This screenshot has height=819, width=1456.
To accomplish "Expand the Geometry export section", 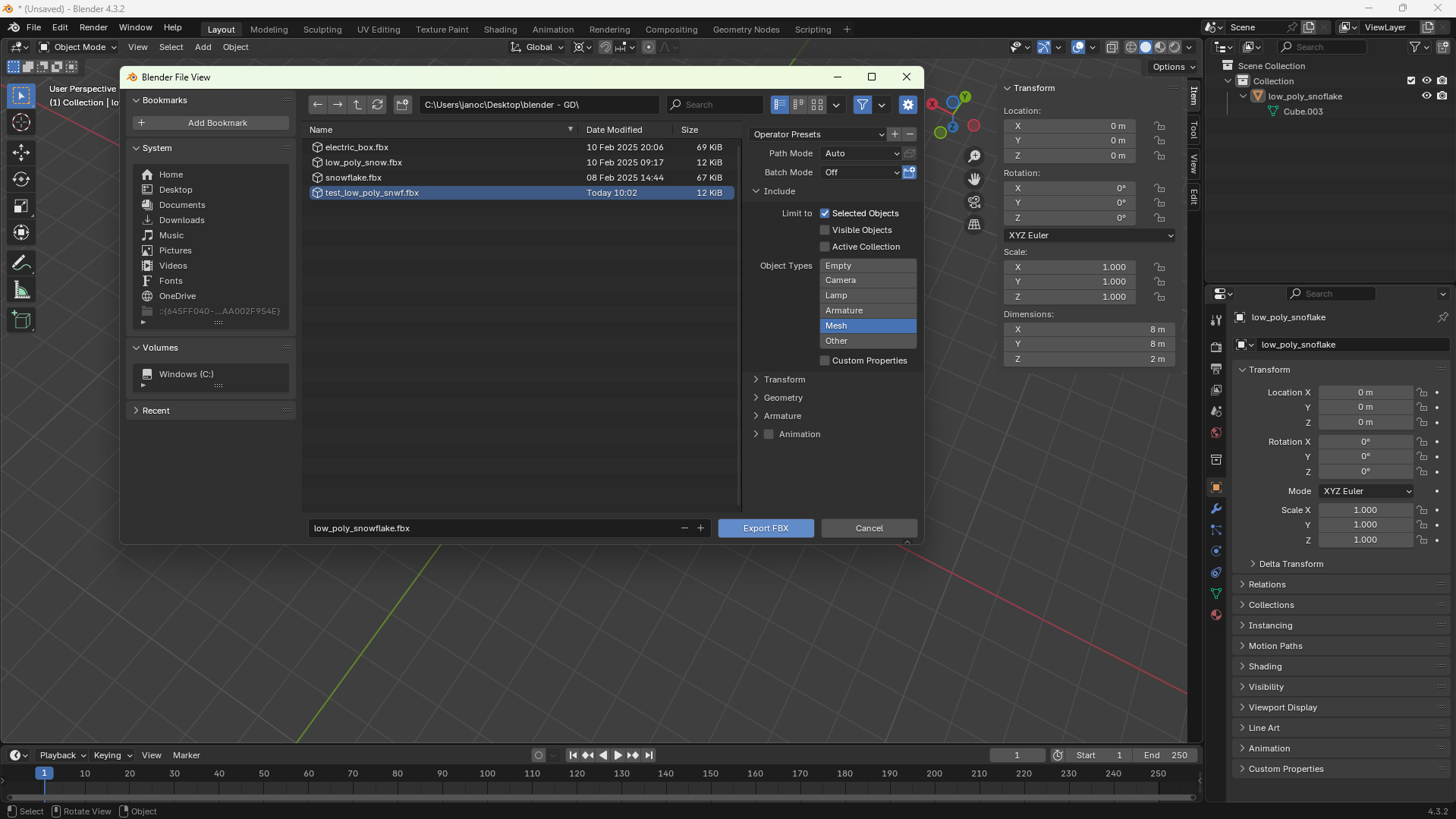I will (782, 398).
